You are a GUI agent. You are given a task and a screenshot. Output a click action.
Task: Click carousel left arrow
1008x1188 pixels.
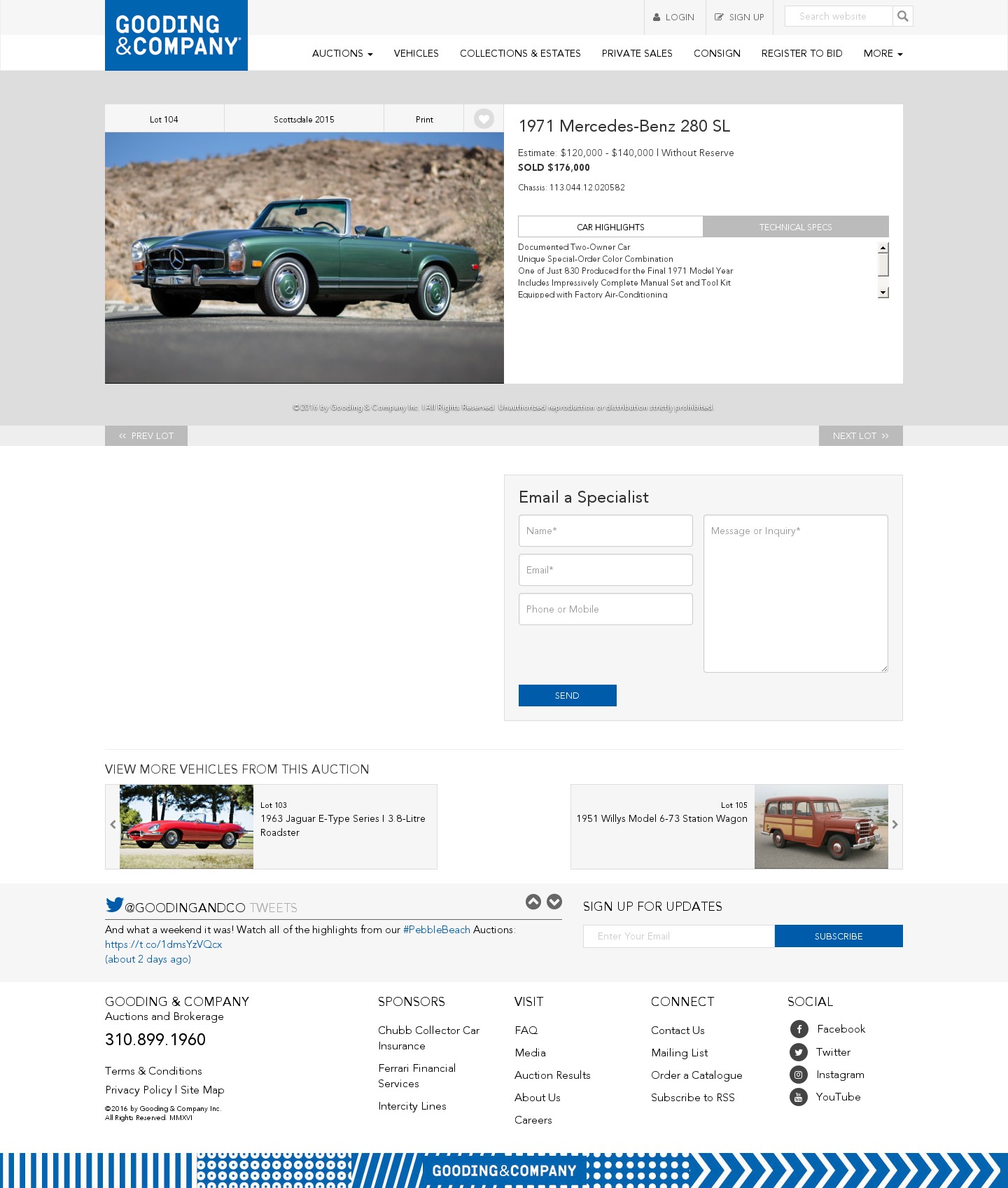click(113, 825)
